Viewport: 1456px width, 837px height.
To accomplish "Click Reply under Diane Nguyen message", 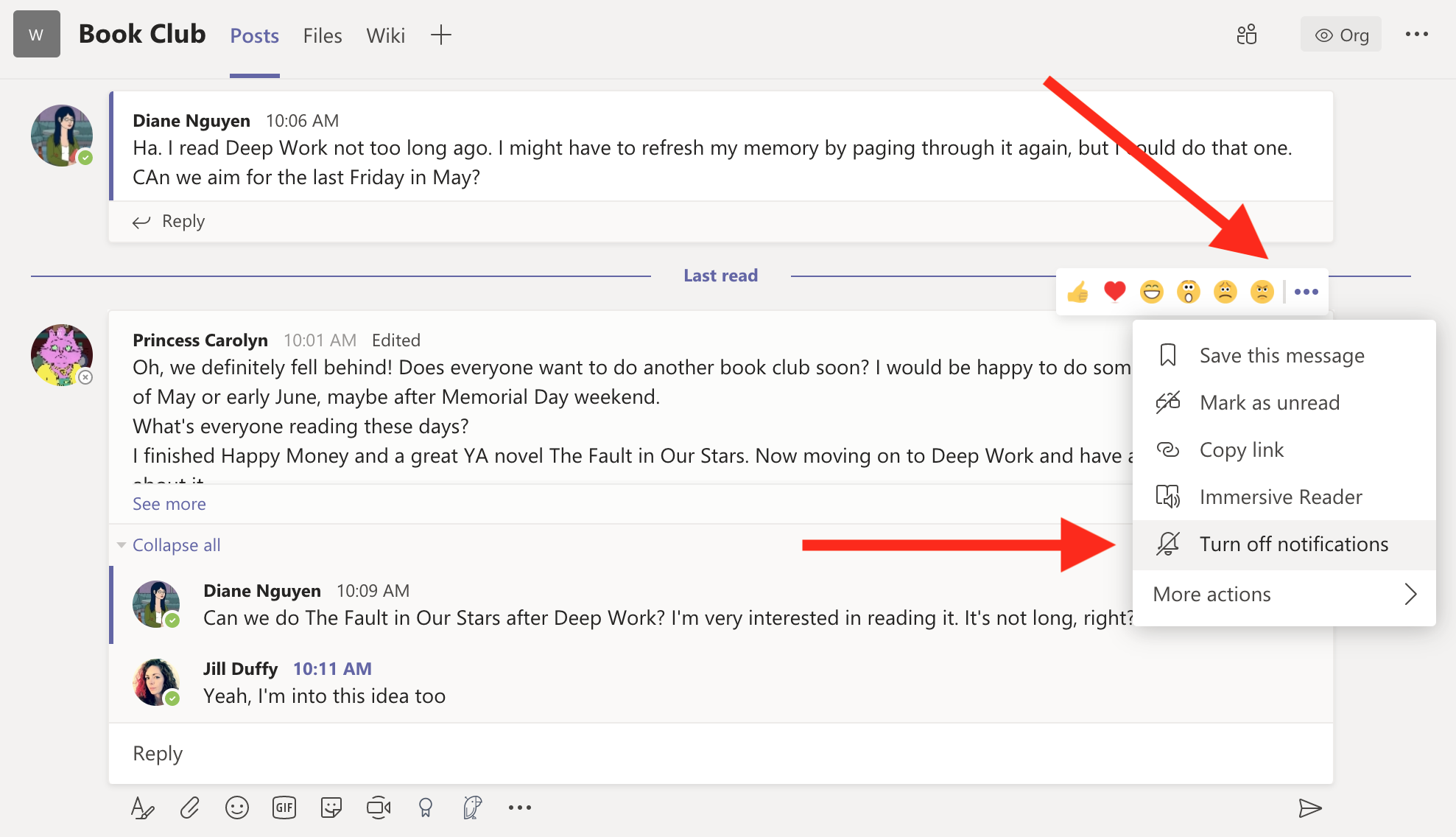I will (x=184, y=220).
